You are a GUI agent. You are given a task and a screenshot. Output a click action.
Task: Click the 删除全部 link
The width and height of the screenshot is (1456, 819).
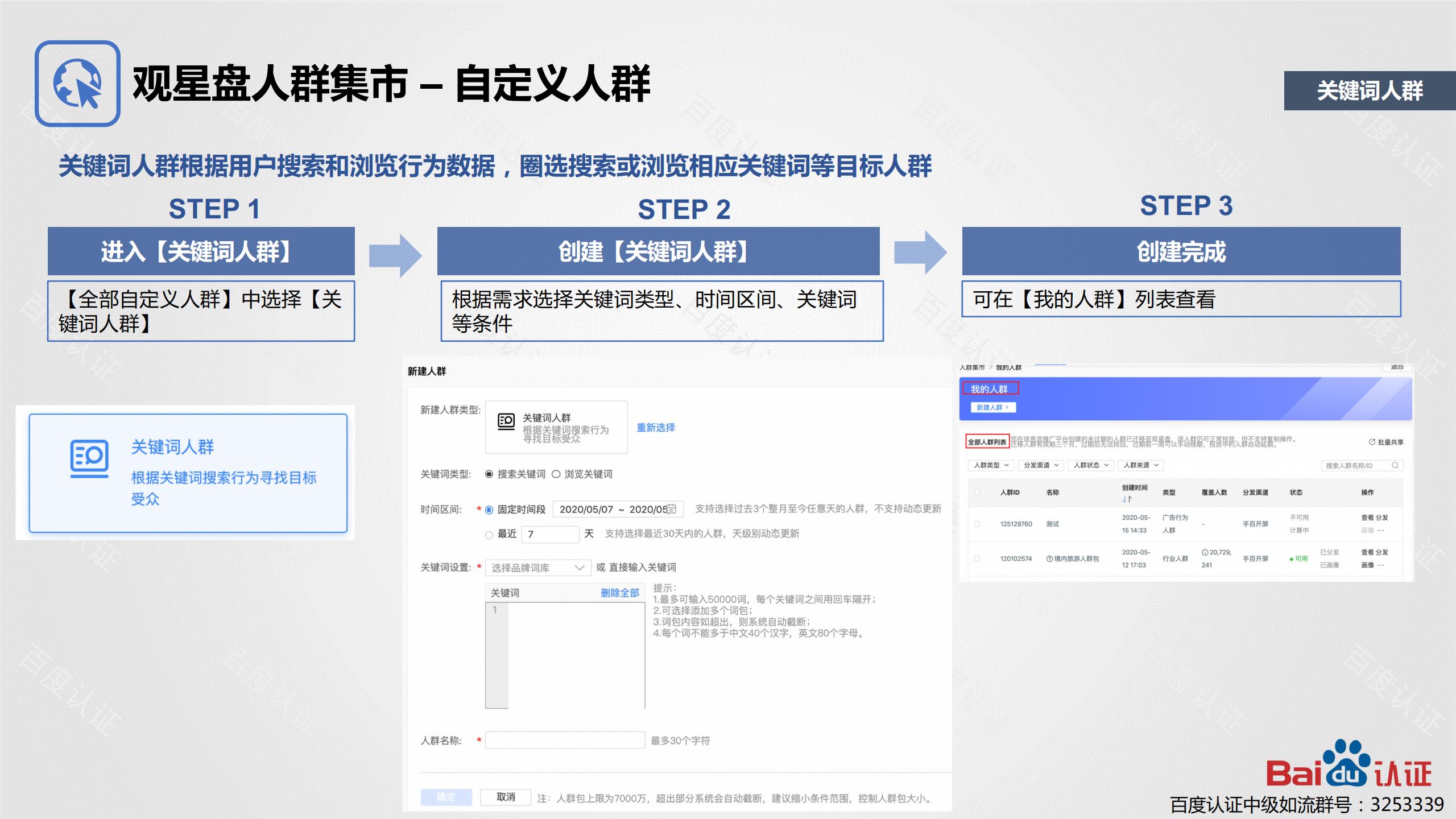(x=620, y=593)
